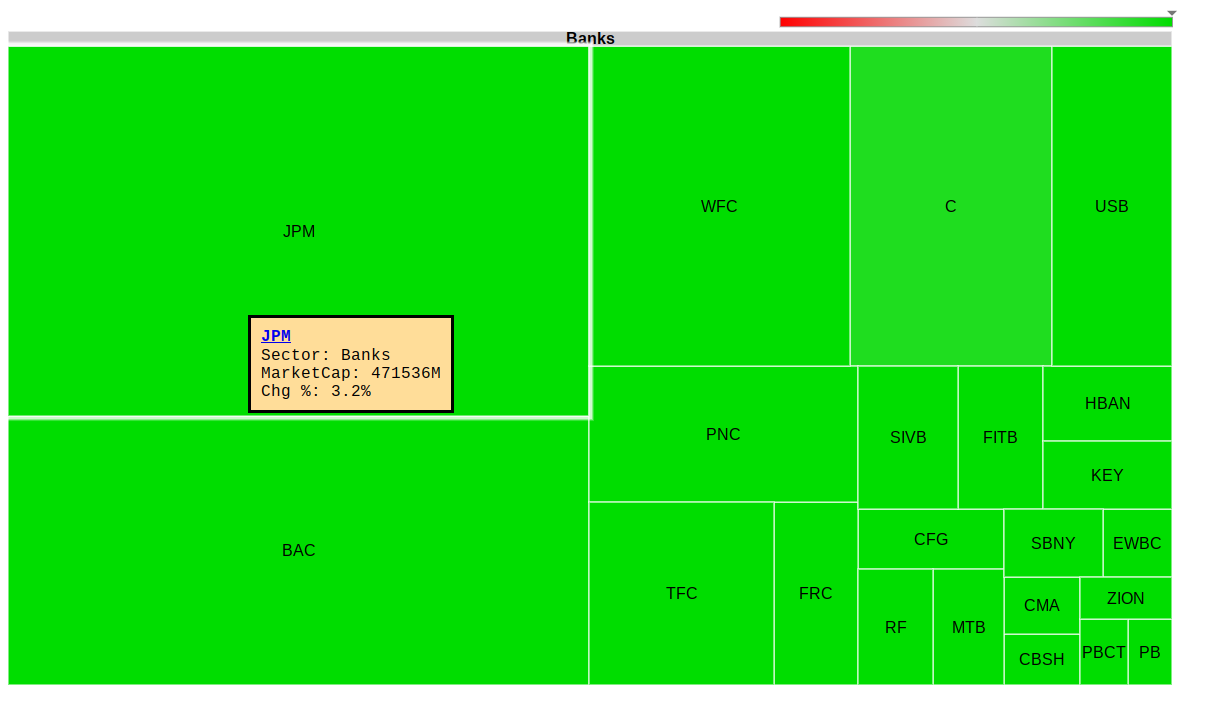This screenshot has height=702, width=1211.
Task: Select the SIVB tile
Action: click(908, 438)
